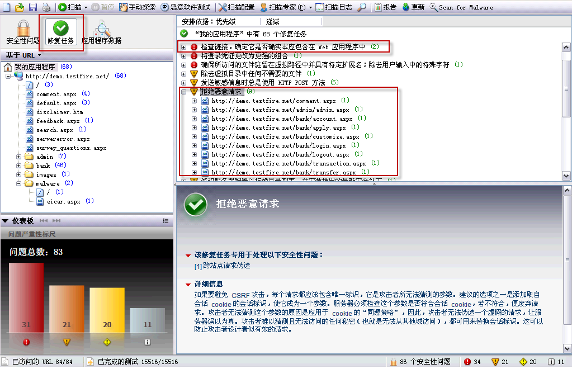
Task: Select the task with HTTP POST in its title
Action: click(263, 83)
